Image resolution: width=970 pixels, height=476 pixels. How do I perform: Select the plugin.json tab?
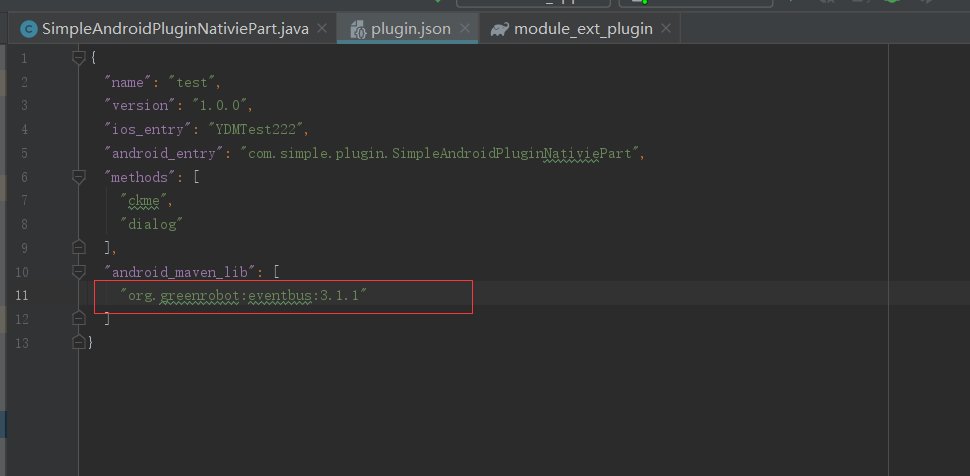click(411, 29)
